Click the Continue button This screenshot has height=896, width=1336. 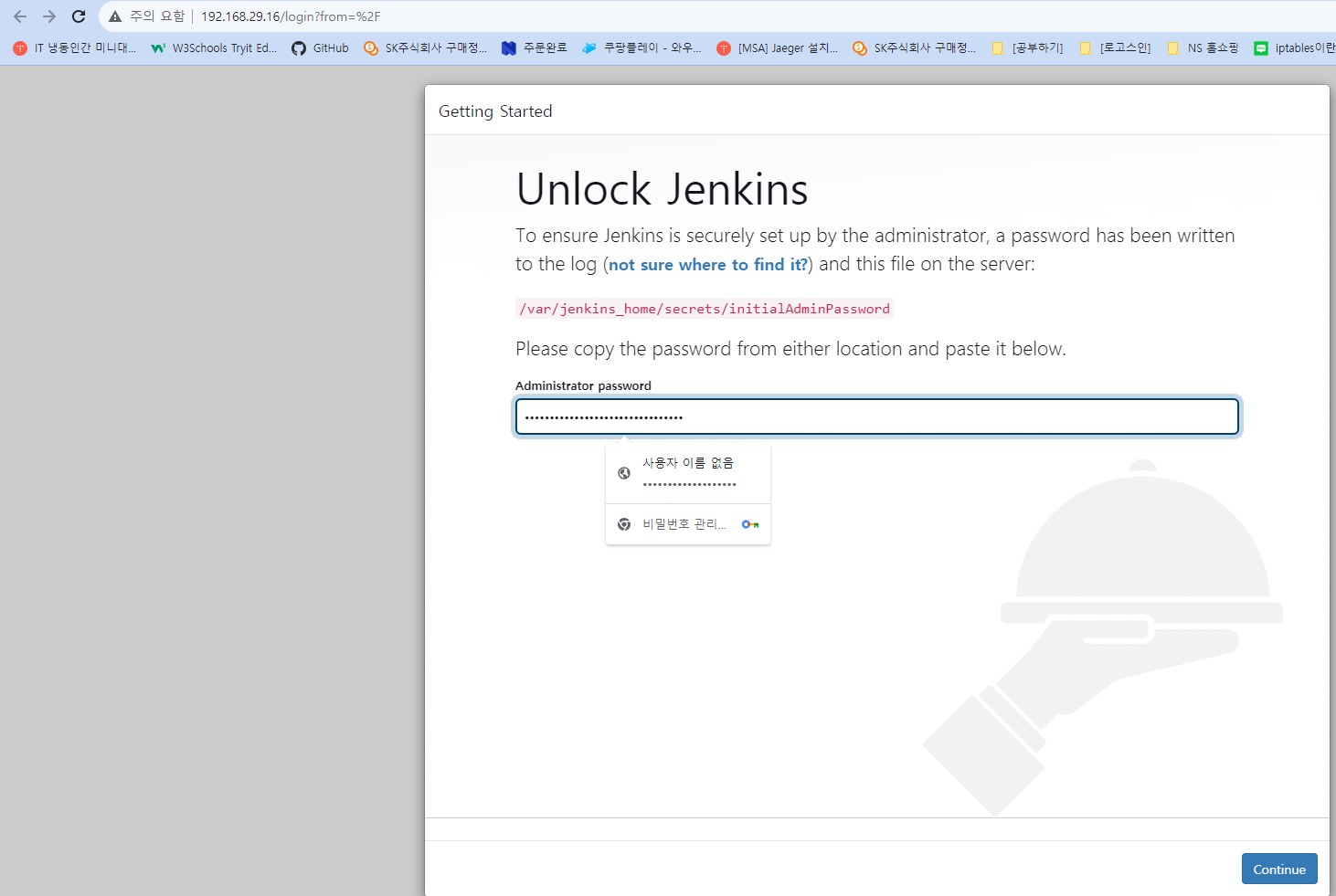point(1279,869)
